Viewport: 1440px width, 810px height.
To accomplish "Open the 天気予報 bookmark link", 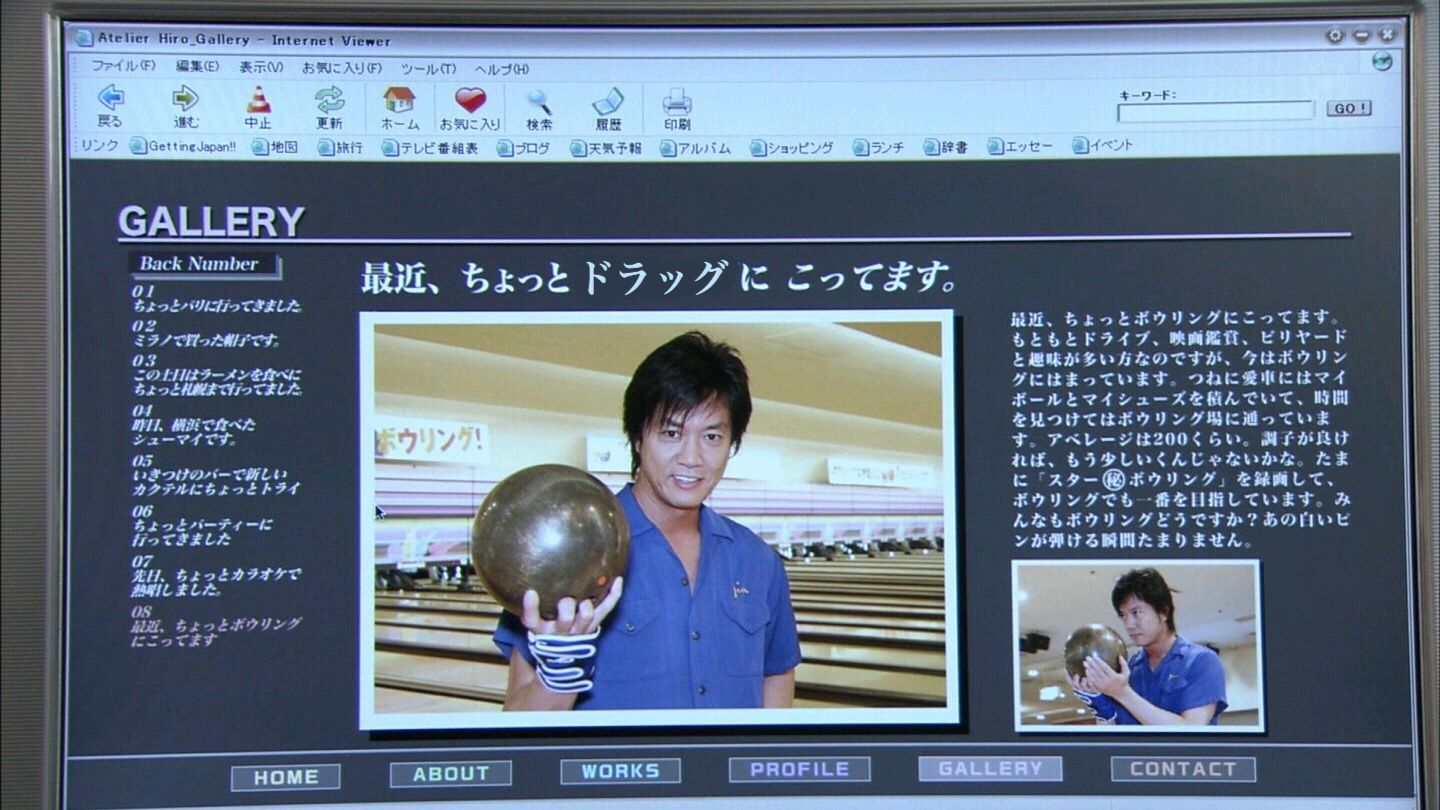I will click(606, 148).
